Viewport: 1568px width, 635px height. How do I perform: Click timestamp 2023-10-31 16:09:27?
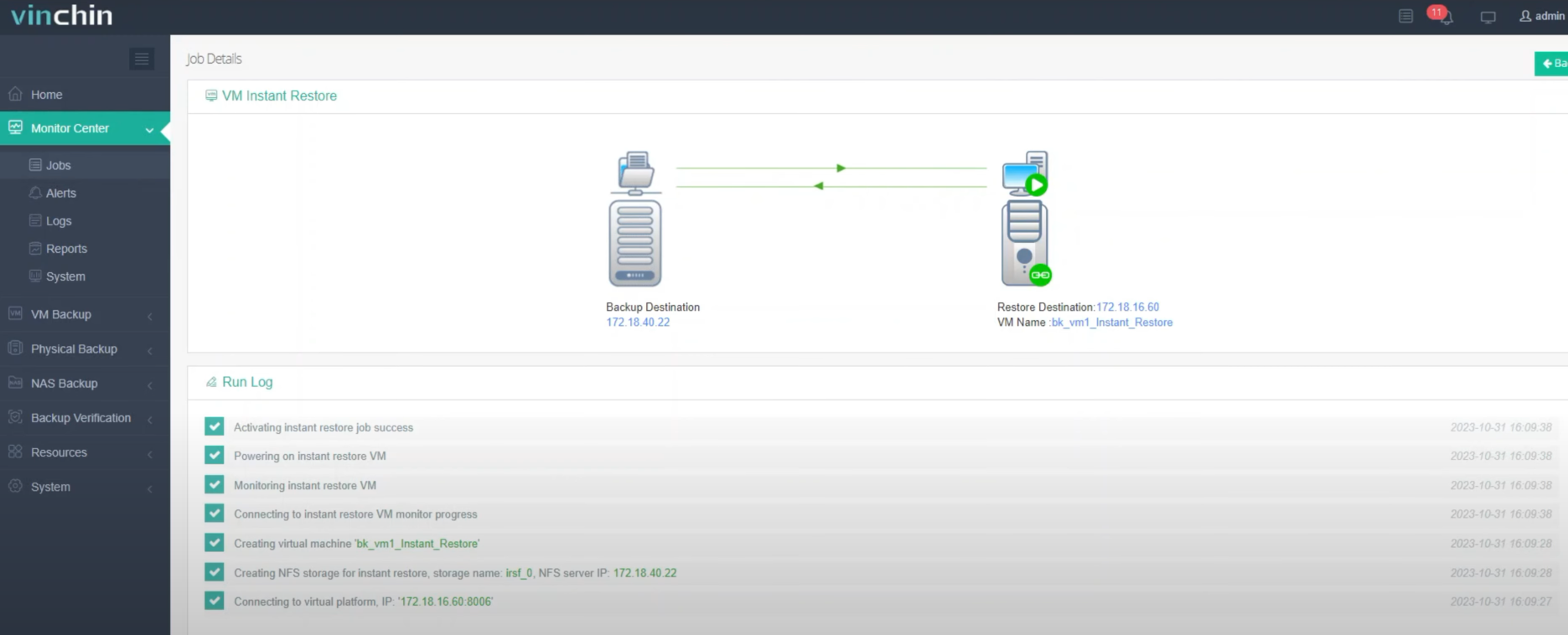(1501, 601)
